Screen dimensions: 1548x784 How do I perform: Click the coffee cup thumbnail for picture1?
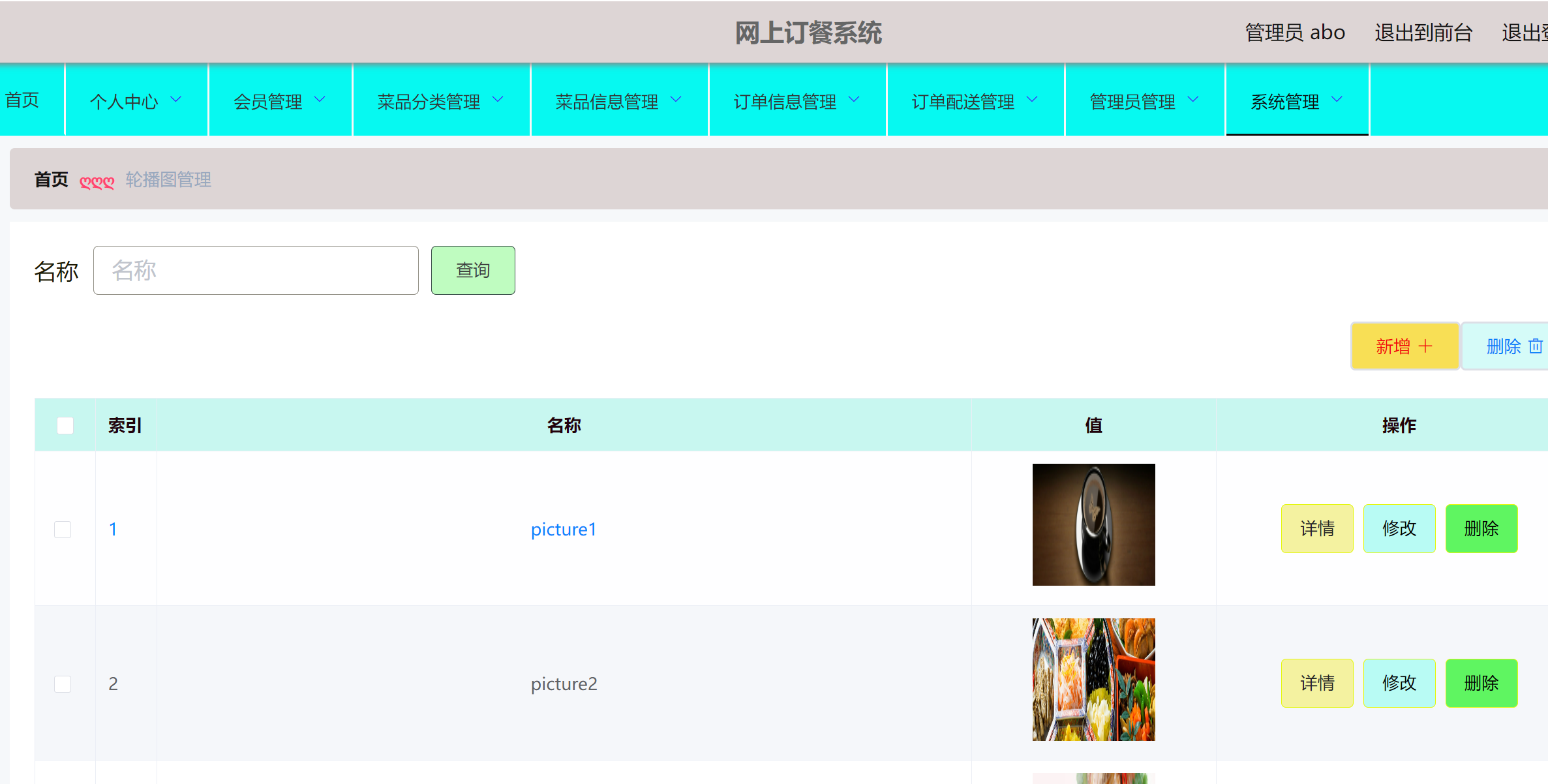click(x=1093, y=524)
